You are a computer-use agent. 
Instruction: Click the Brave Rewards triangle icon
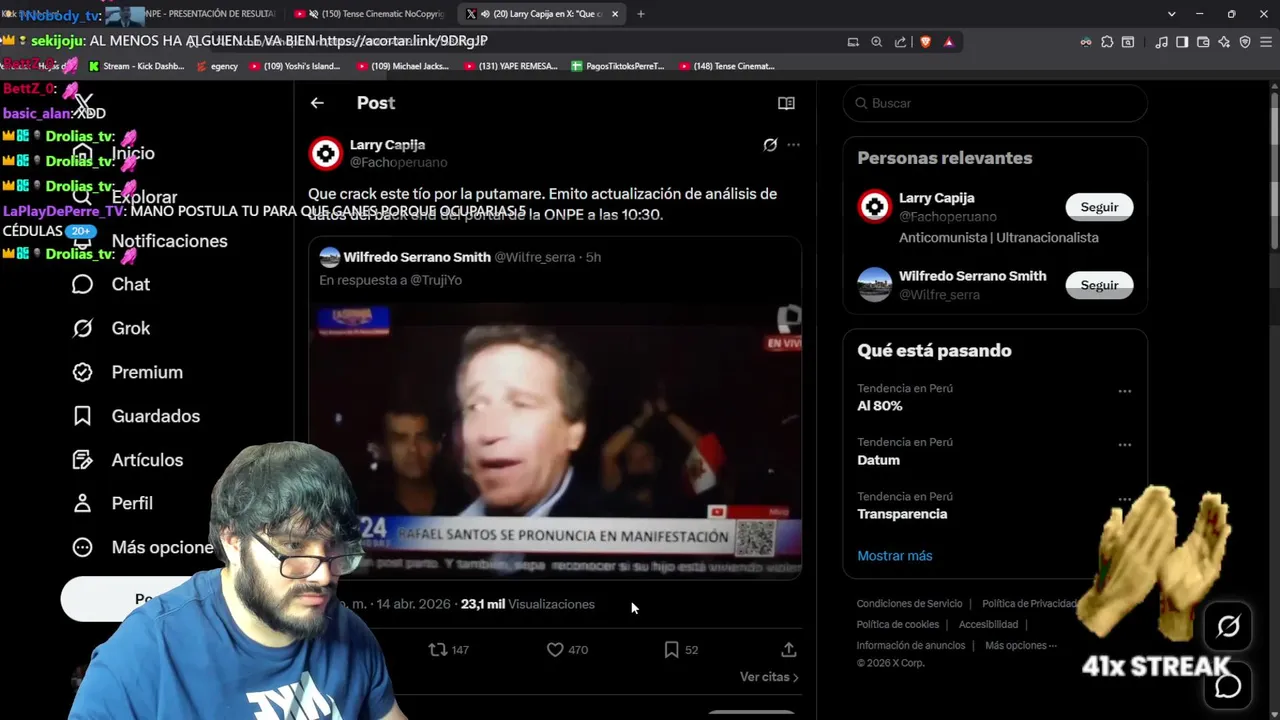[948, 42]
